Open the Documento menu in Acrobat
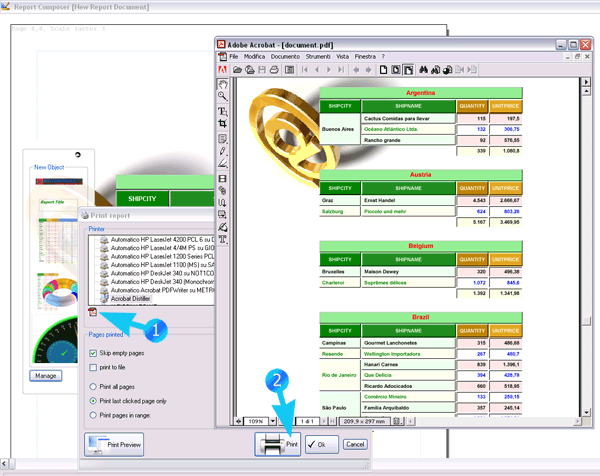Viewport: 600px width, 476px height. [285, 57]
